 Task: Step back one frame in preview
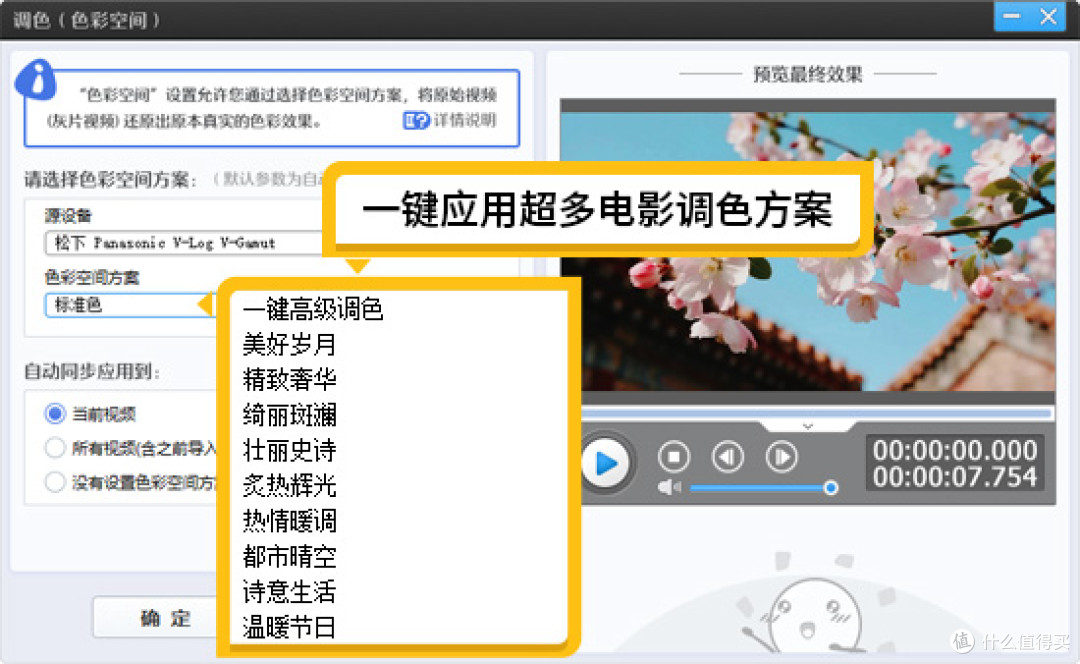[x=727, y=457]
